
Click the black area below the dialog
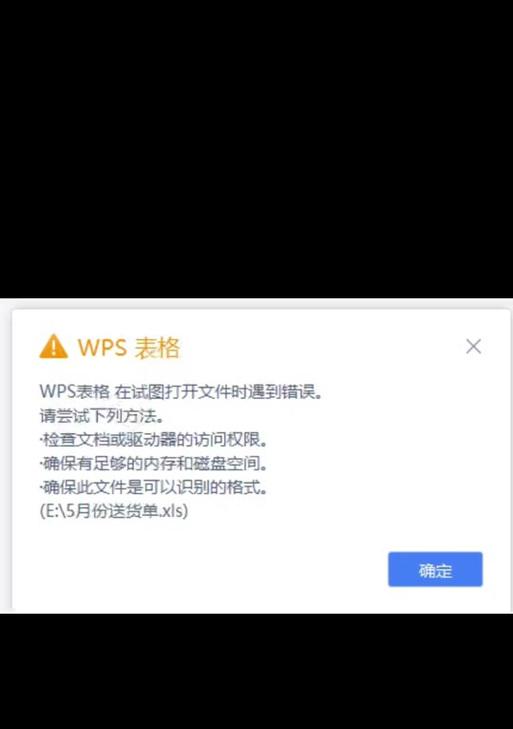[256, 671]
